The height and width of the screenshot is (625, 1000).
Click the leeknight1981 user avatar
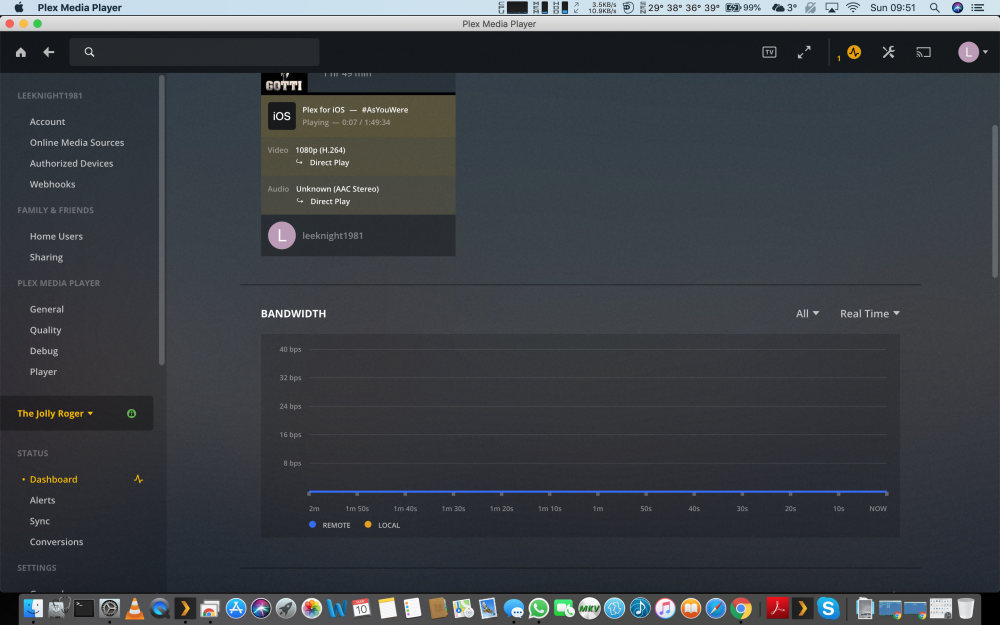[x=281, y=235]
